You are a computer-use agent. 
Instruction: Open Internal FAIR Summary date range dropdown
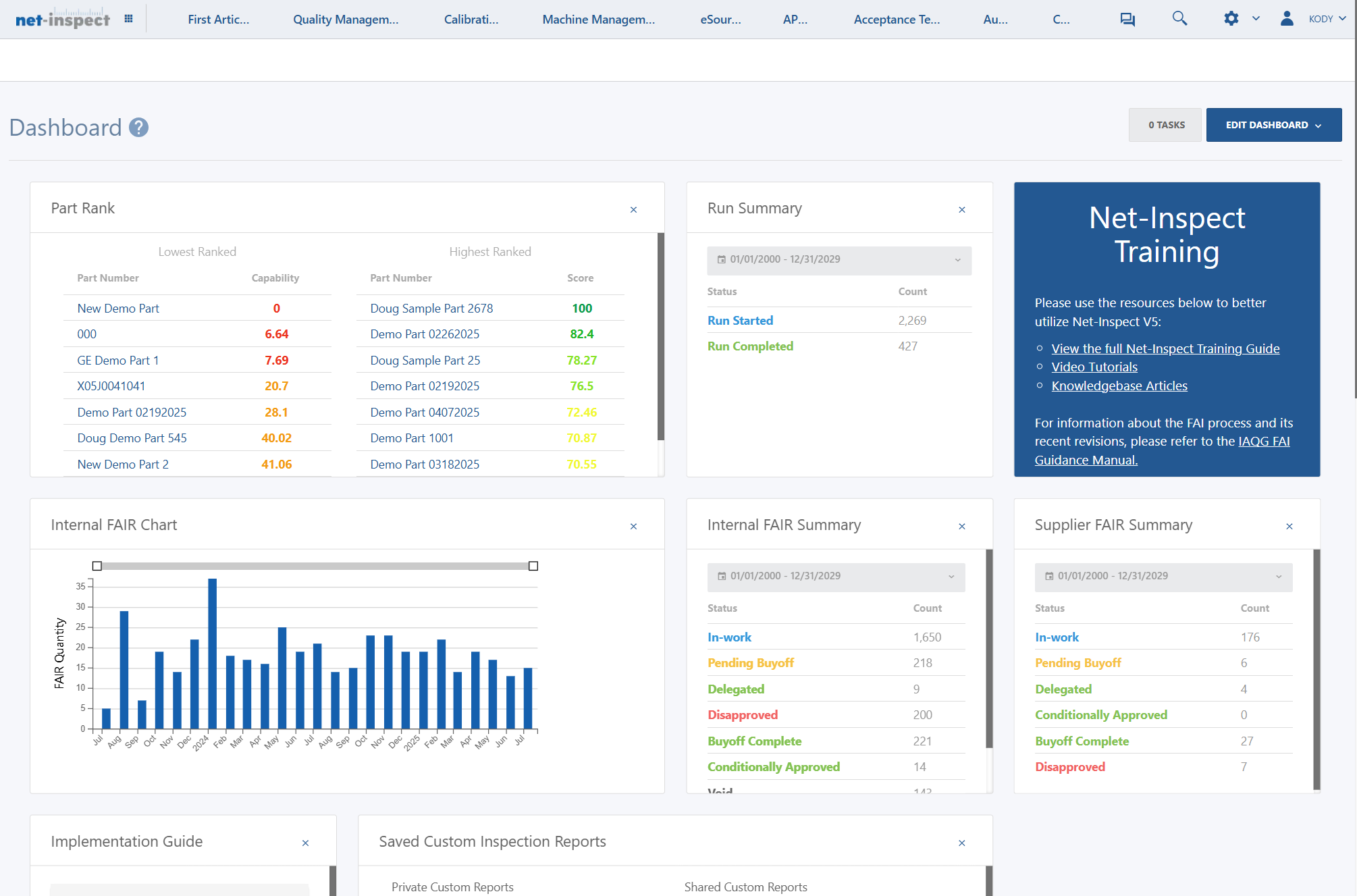(835, 577)
